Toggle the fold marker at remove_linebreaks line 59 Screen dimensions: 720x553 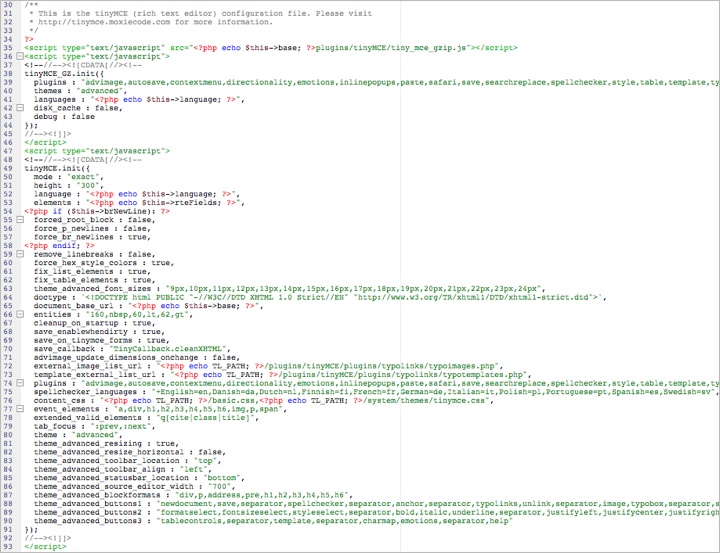[x=20, y=254]
